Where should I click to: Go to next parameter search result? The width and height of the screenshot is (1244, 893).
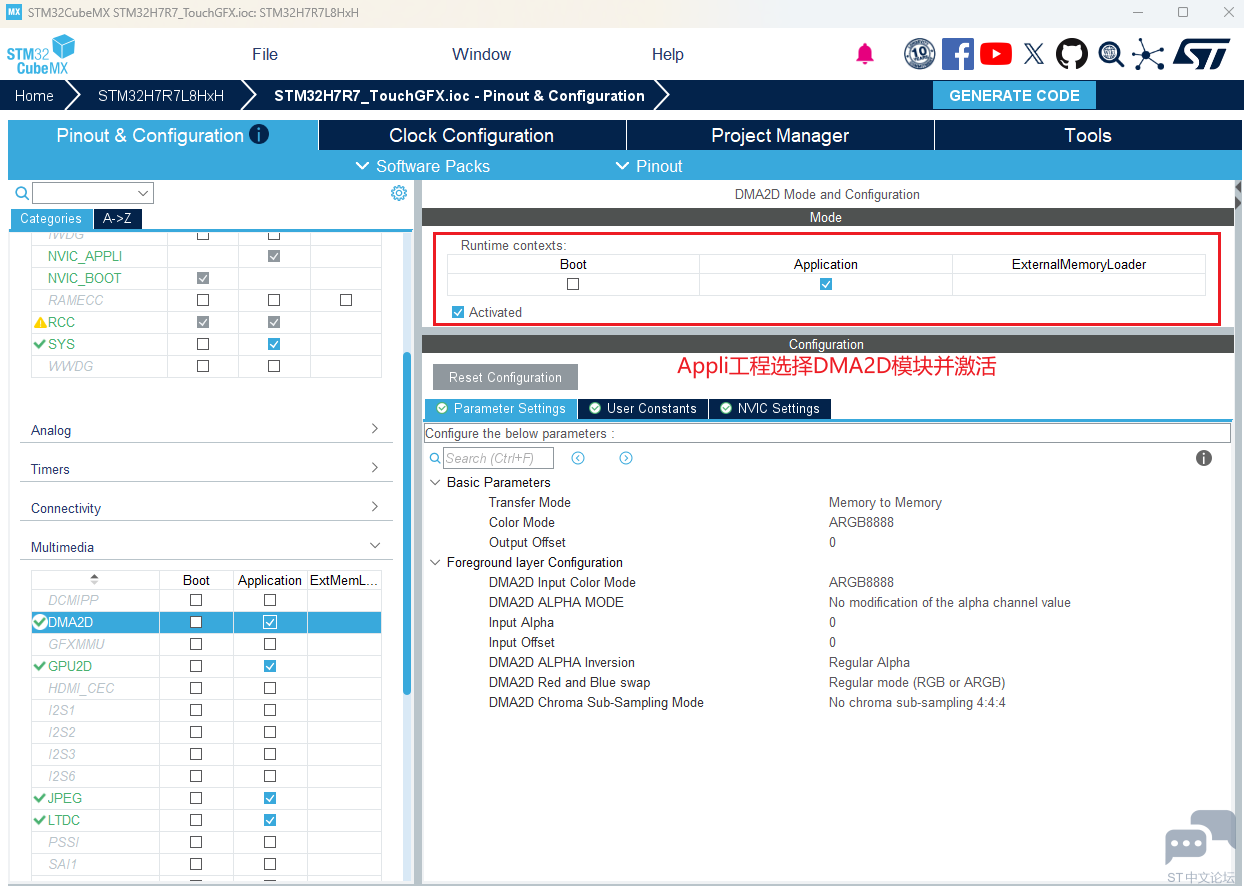click(x=626, y=458)
